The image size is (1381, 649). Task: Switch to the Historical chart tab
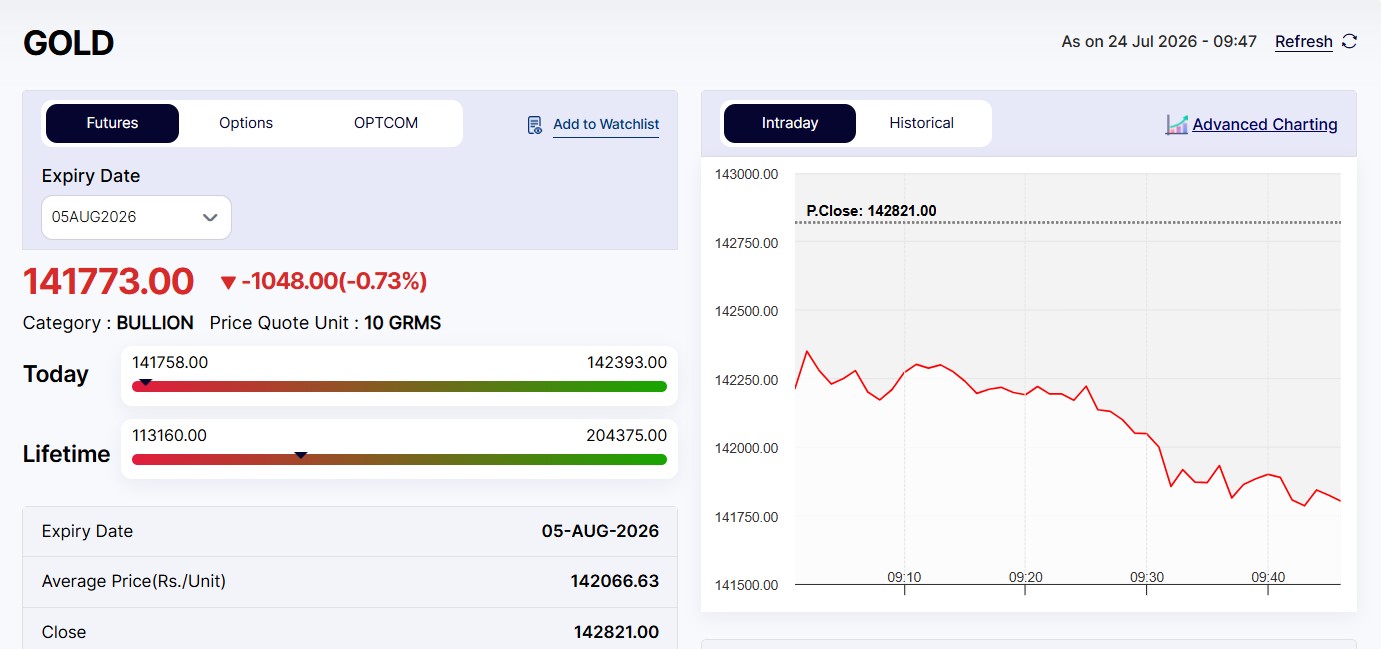922,123
